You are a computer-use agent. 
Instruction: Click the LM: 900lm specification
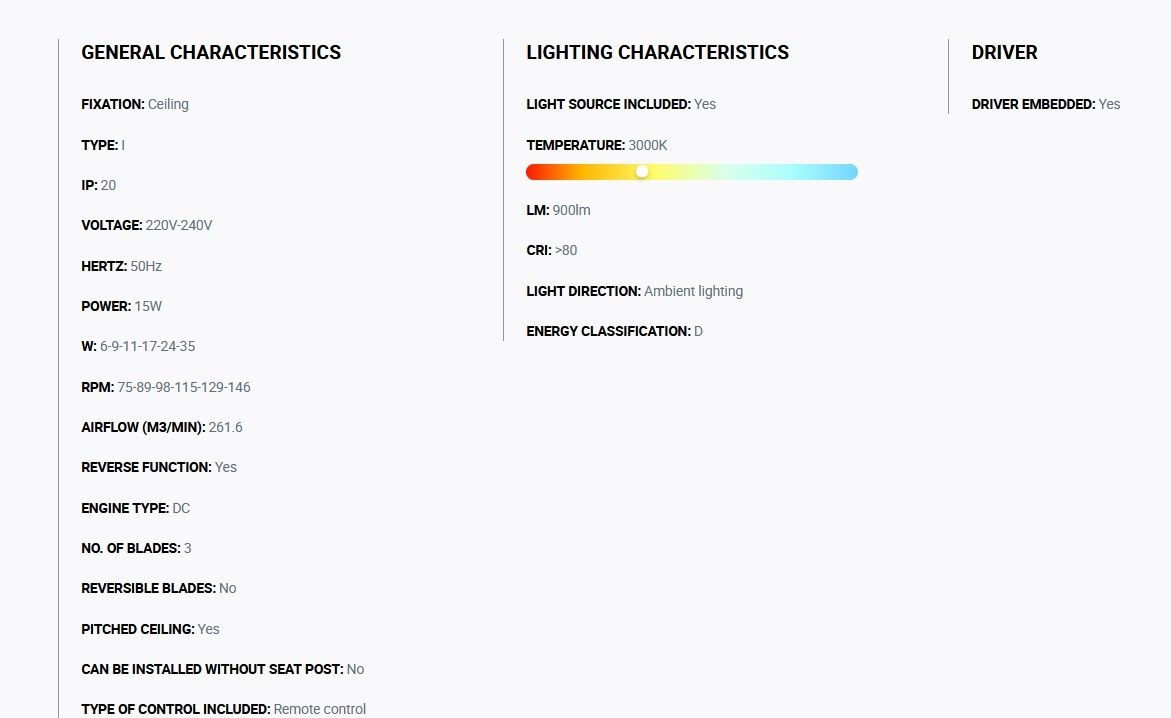(559, 211)
